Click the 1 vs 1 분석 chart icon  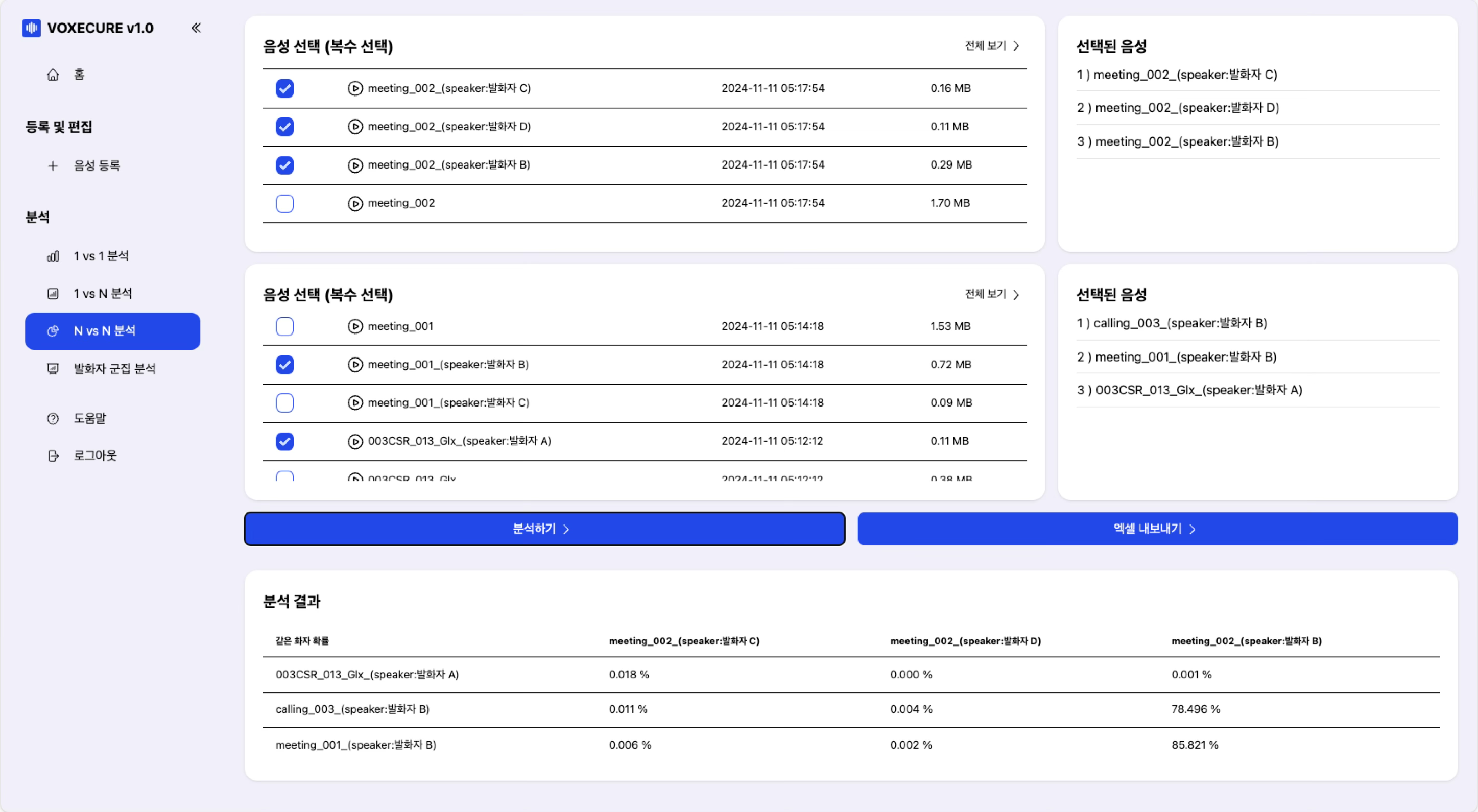tap(53, 256)
